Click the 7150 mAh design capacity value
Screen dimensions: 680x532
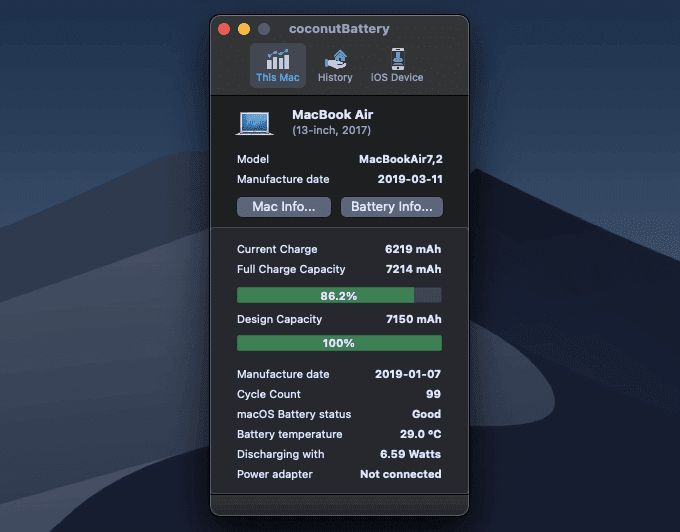pyautogui.click(x=413, y=319)
